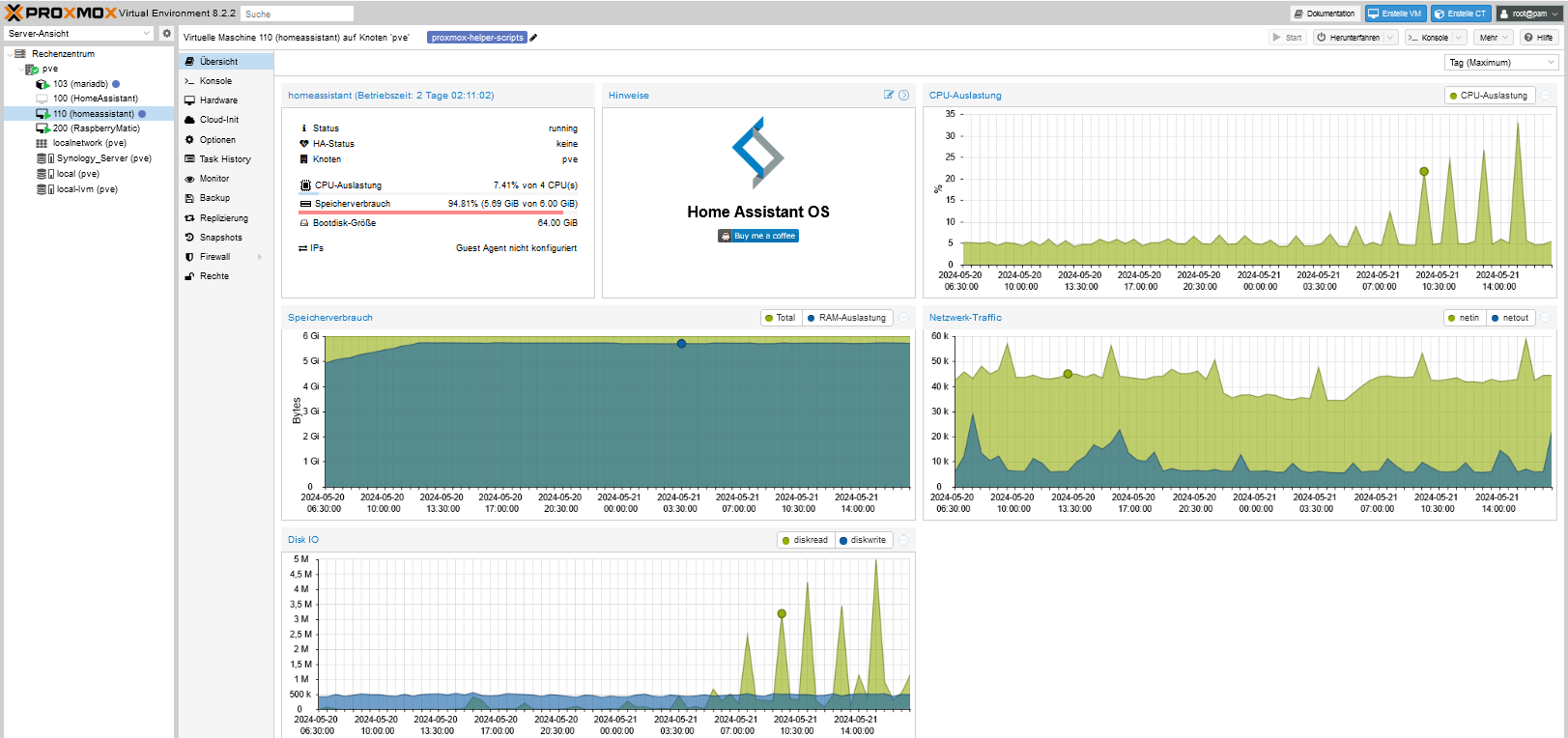Open the Übersicht menu item
This screenshot has width=1568, height=738.
coord(226,62)
